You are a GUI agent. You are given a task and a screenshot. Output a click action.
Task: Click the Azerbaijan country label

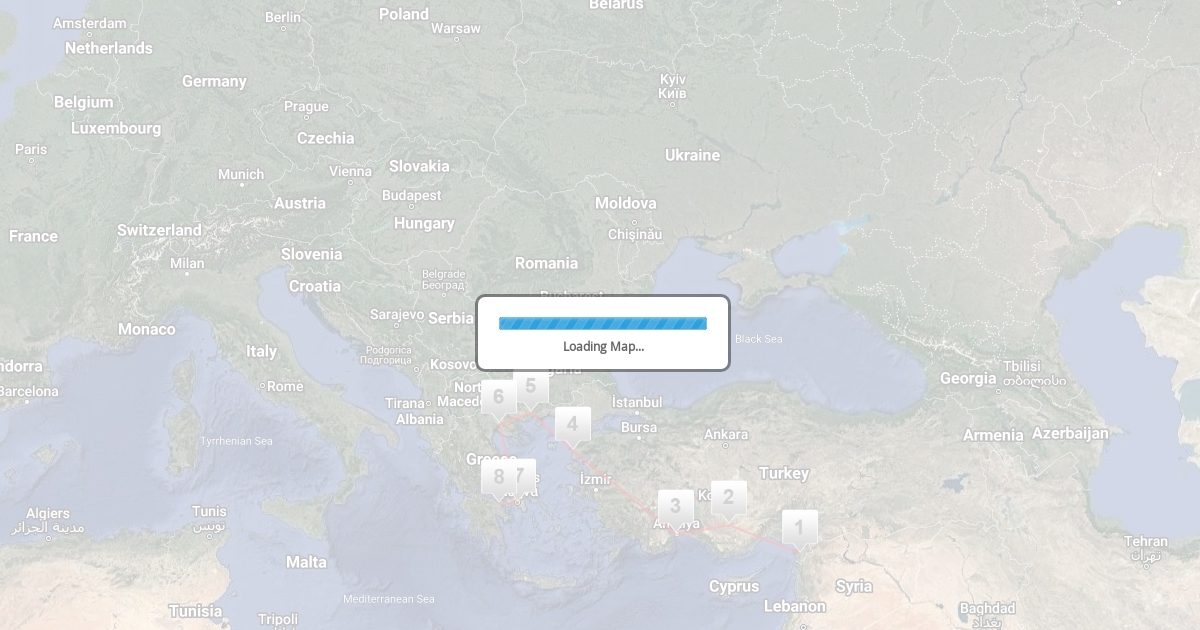pyautogui.click(x=1070, y=433)
